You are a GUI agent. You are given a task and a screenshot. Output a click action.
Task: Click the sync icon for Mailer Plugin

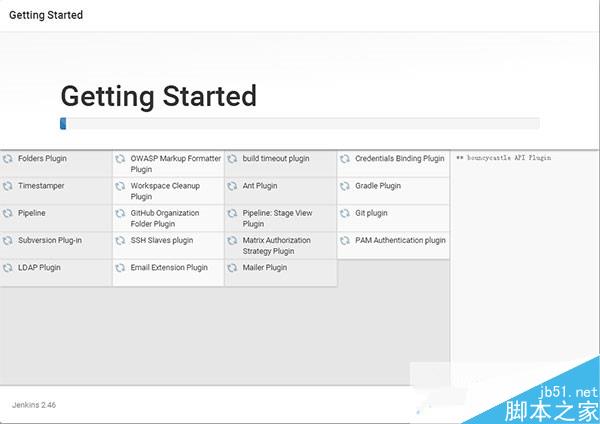tap(232, 268)
